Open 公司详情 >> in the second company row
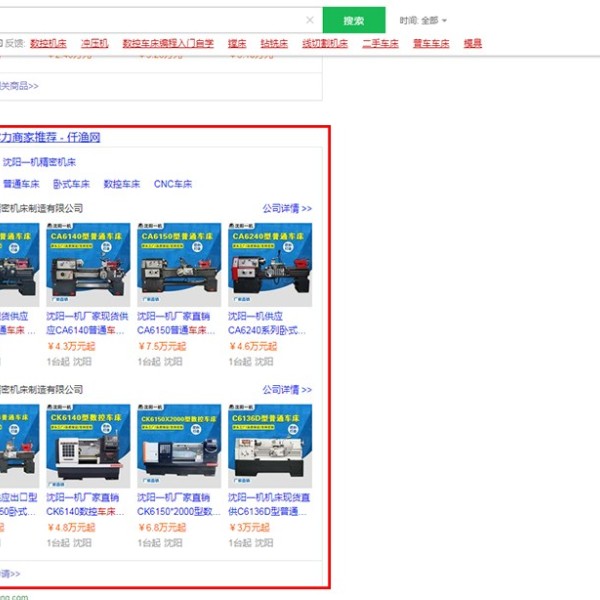Image resolution: width=600 pixels, height=600 pixels. [287, 390]
